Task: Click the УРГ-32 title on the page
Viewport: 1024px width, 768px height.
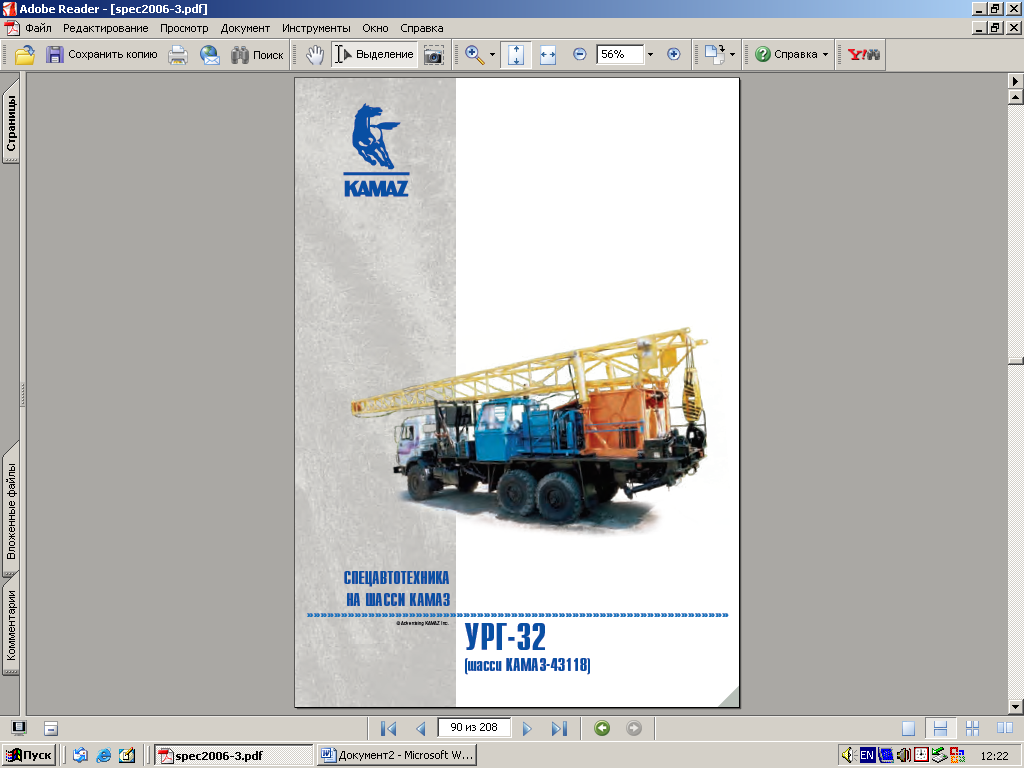Action: coord(505,637)
